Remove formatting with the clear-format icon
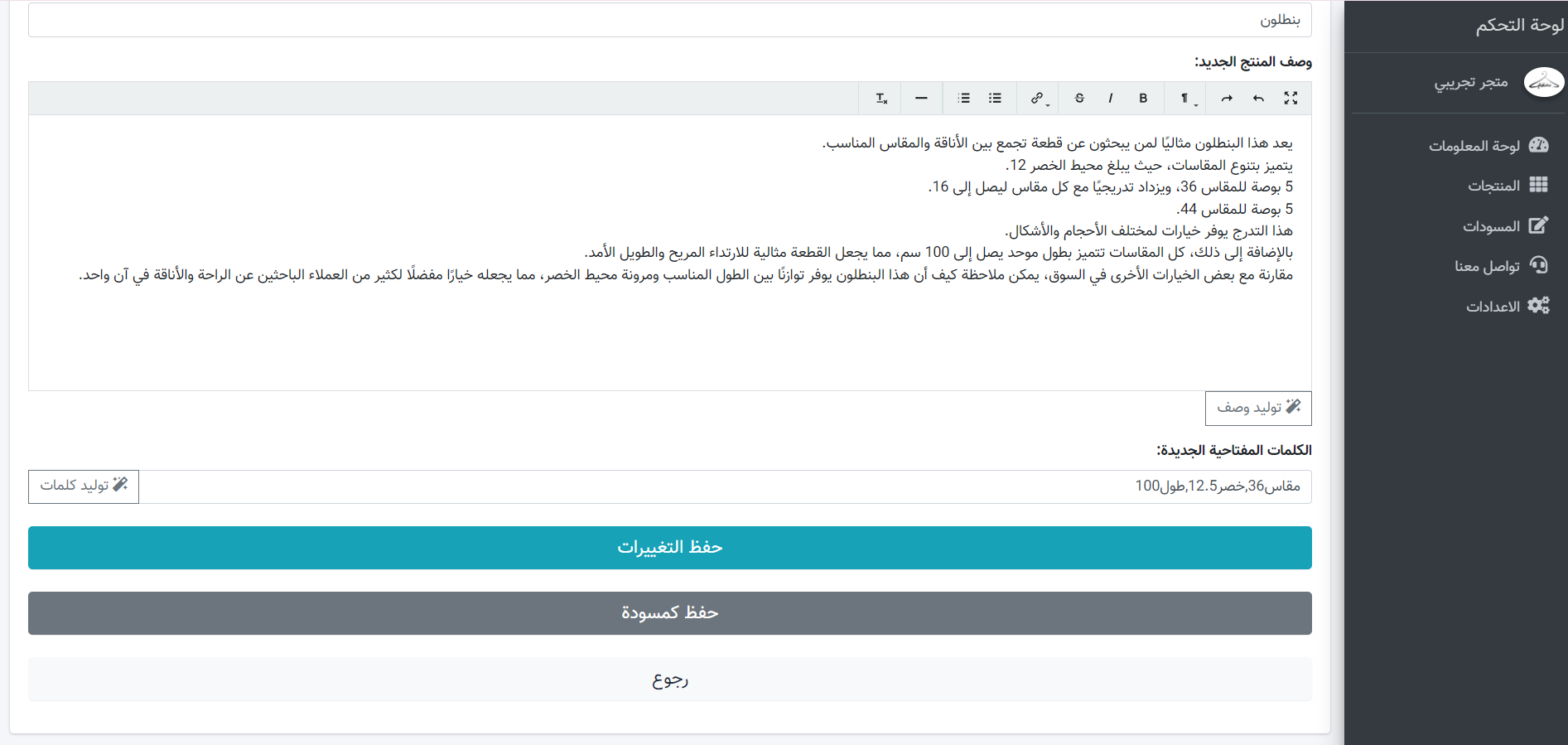 [x=881, y=99]
